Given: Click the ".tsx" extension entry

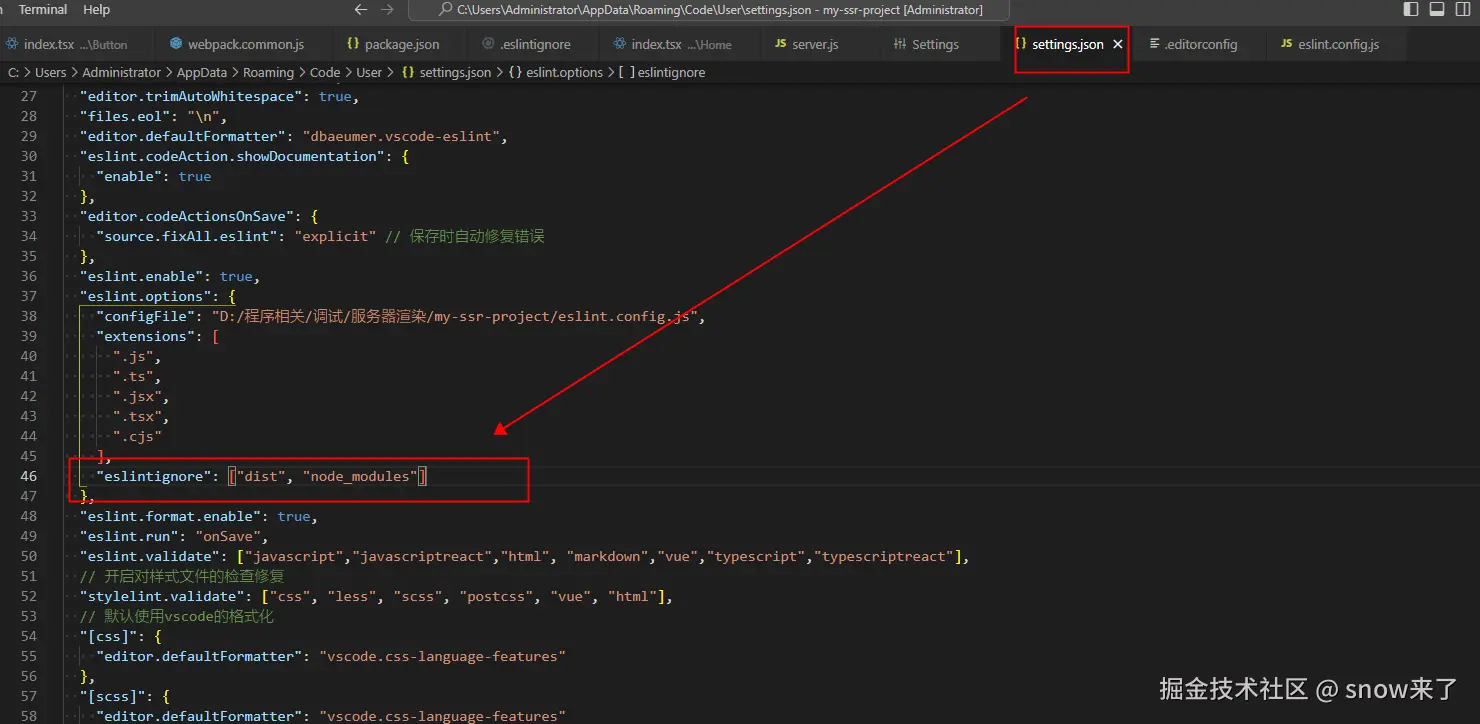Looking at the screenshot, I should coord(137,416).
